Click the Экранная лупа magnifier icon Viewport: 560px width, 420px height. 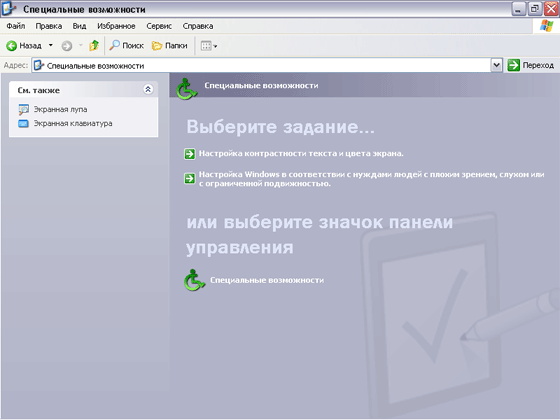pyautogui.click(x=24, y=109)
